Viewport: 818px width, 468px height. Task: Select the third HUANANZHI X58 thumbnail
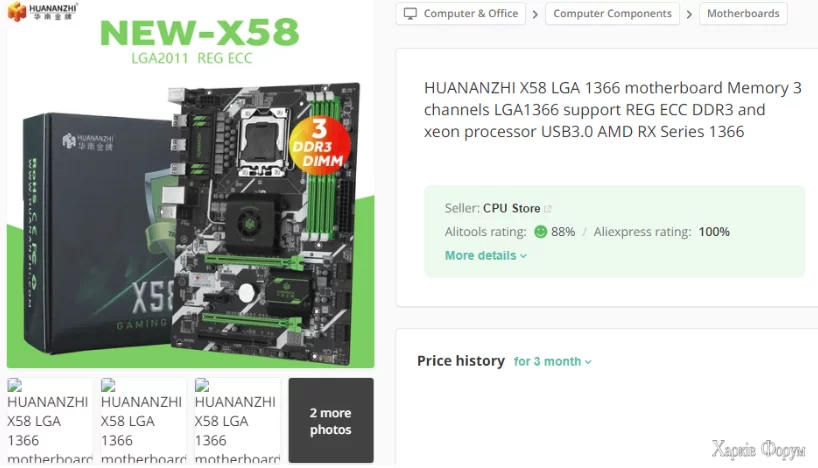[237, 421]
